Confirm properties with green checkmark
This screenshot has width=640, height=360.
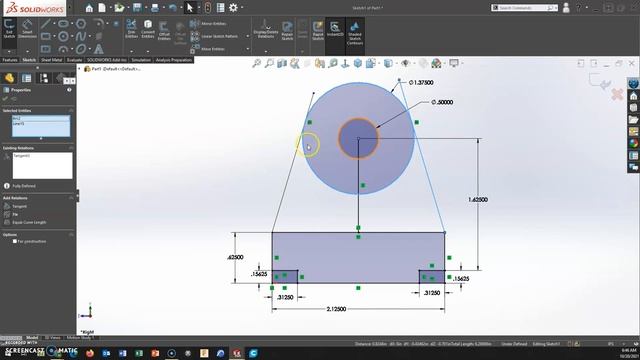pos(5,99)
